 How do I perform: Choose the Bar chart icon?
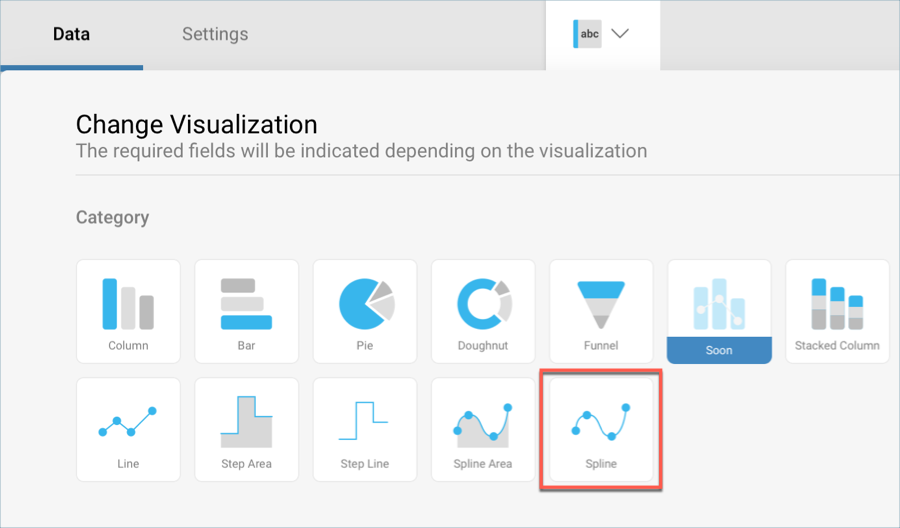246,311
